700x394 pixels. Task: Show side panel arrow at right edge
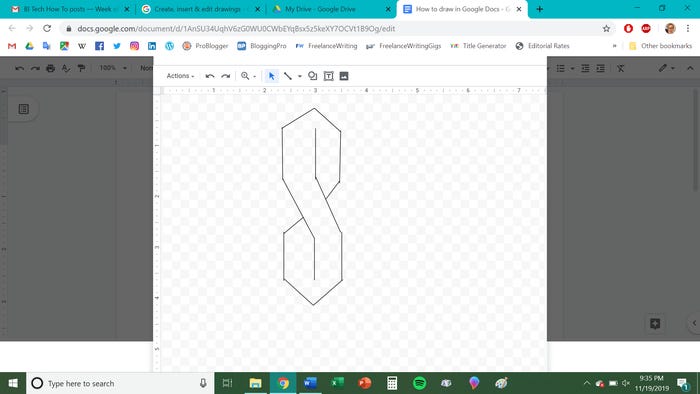click(694, 323)
